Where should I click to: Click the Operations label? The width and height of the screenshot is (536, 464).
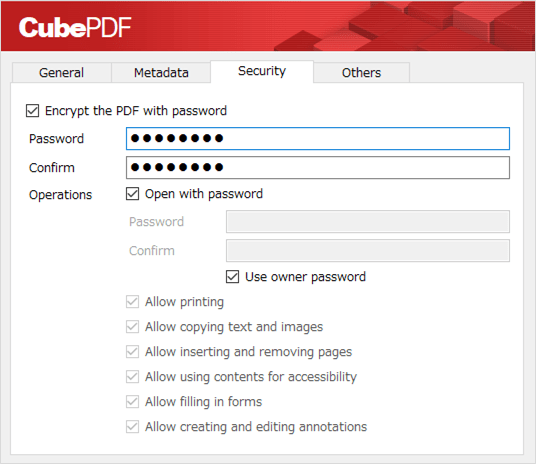[x=61, y=195]
